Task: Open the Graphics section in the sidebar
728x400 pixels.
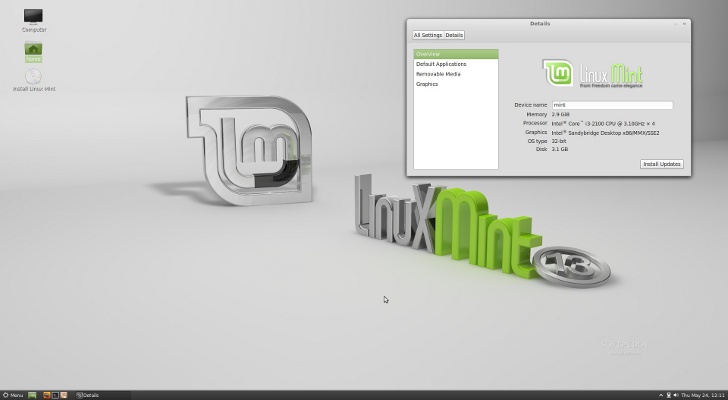Action: click(x=456, y=84)
